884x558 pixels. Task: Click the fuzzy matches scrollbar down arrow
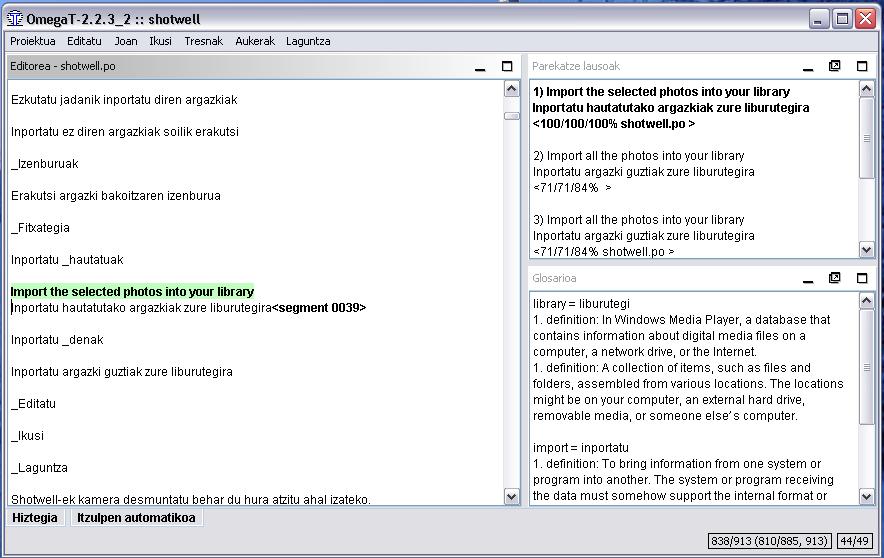coord(867,250)
